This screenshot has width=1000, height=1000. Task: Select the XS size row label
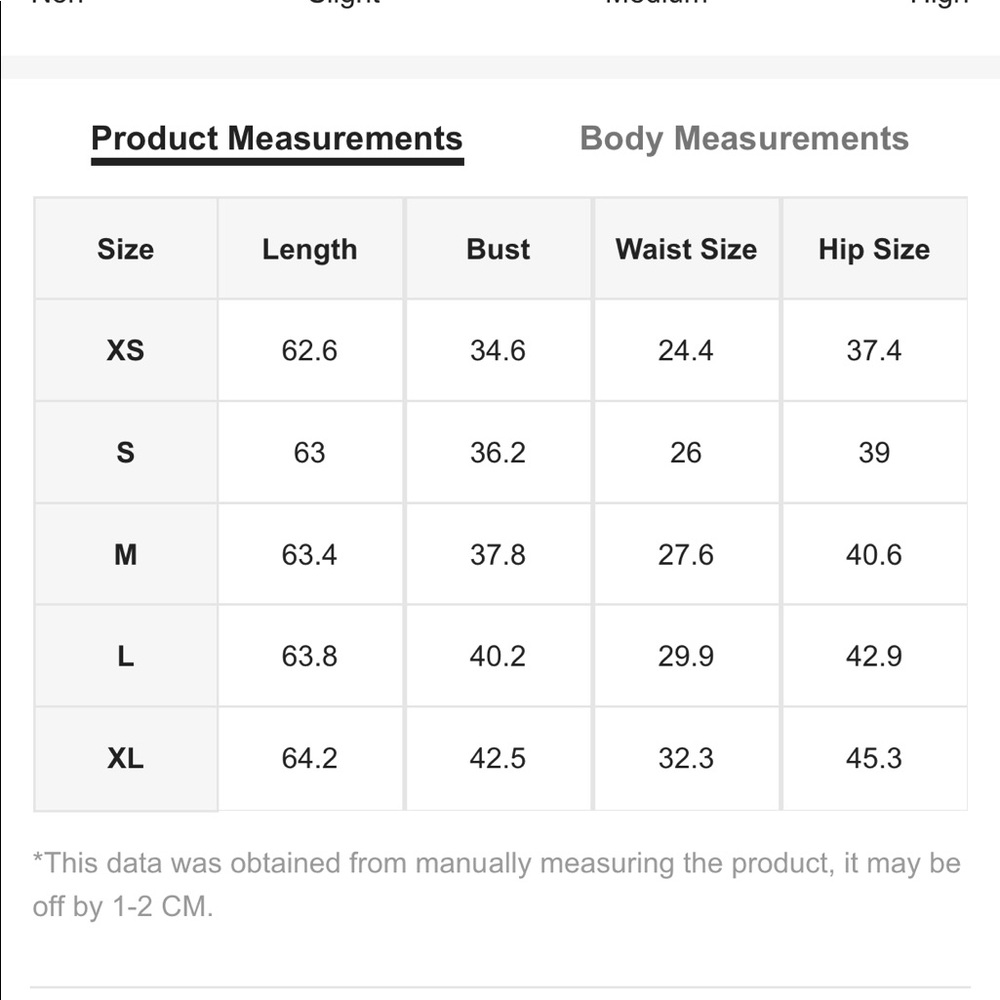(126, 351)
